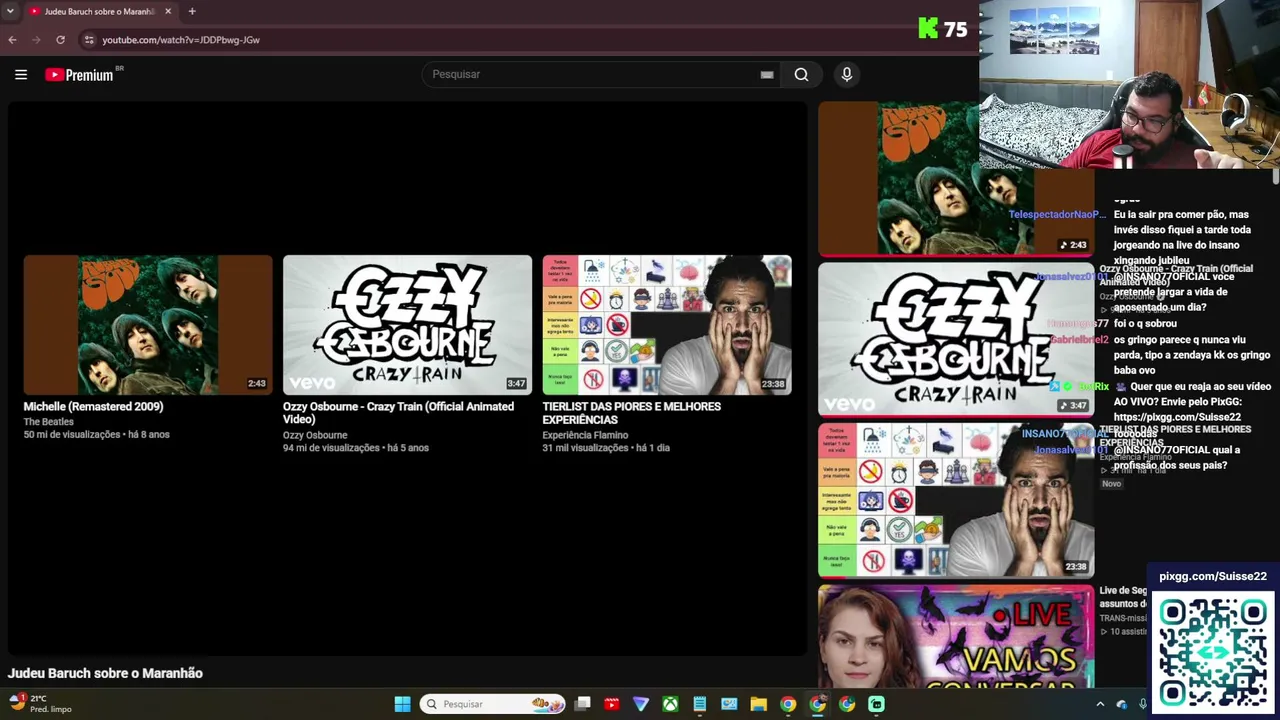
Task: Open the purple triangle app on taskbar
Action: 641,704
